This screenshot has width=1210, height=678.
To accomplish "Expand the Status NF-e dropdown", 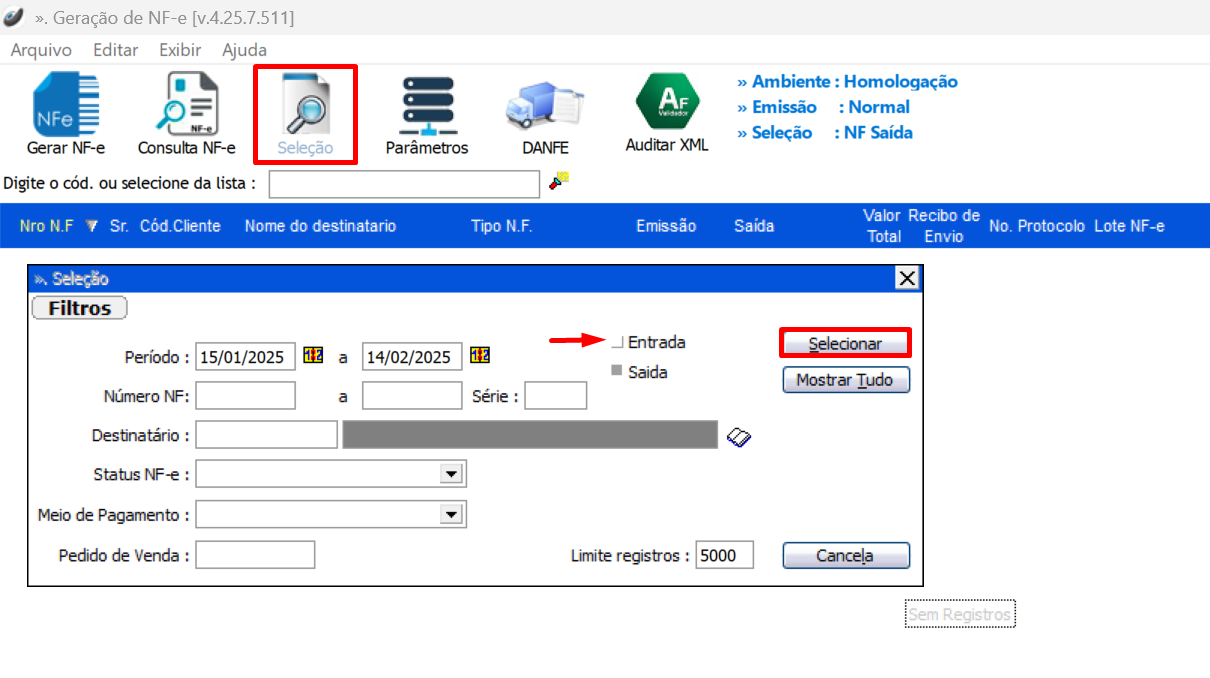I will point(451,474).
